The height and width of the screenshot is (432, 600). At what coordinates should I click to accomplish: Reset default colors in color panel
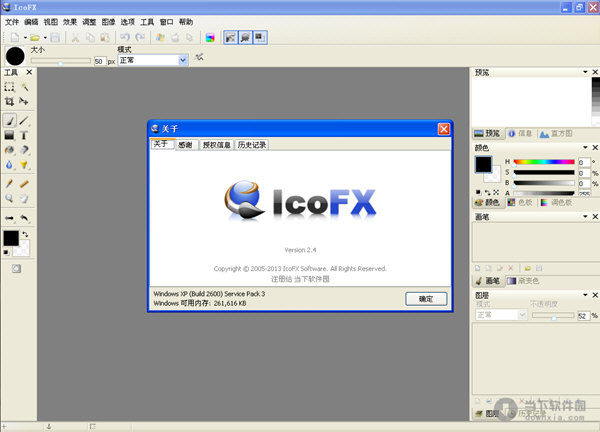point(478,192)
